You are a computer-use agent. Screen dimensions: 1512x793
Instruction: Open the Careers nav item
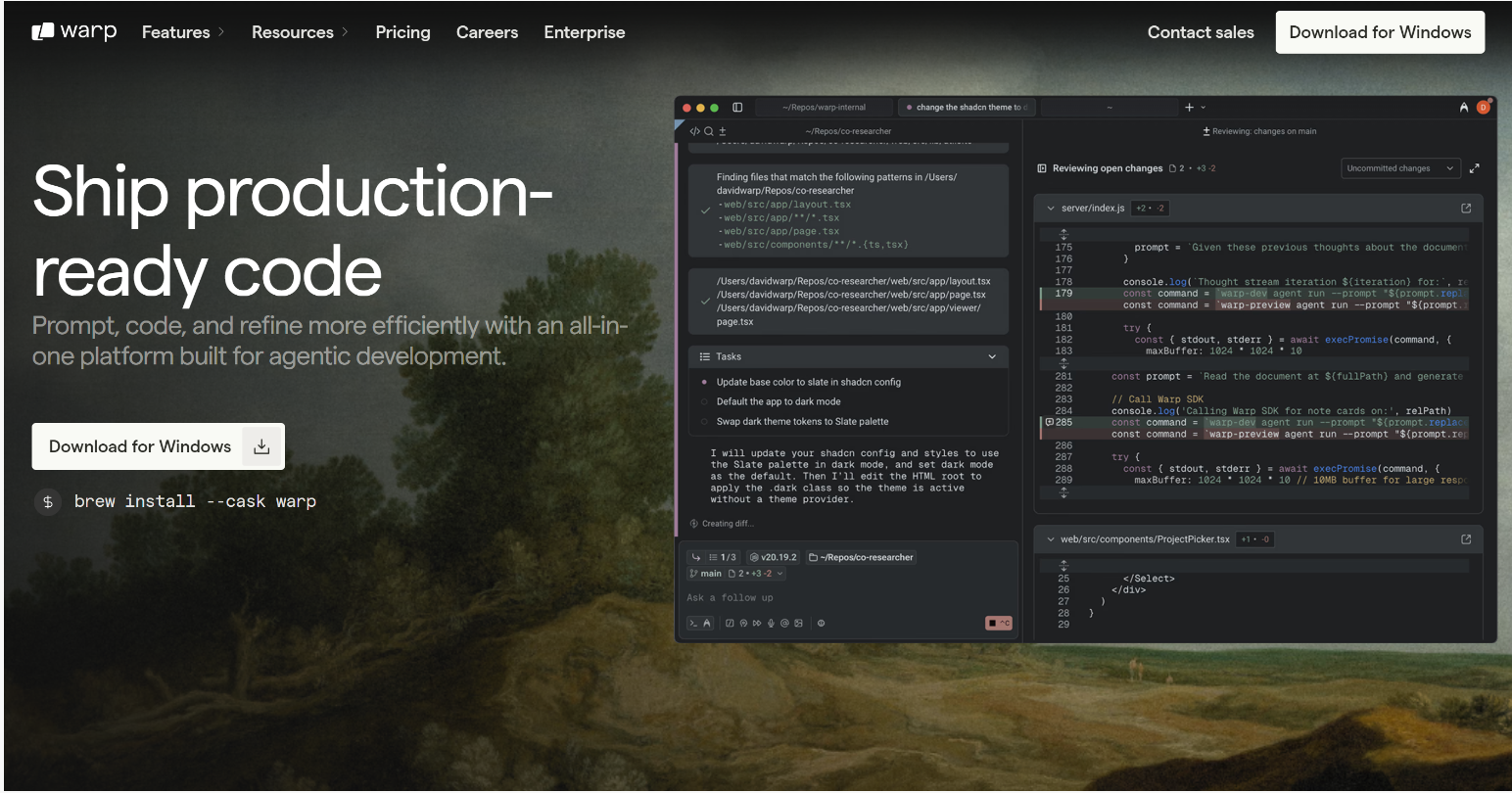click(x=487, y=31)
